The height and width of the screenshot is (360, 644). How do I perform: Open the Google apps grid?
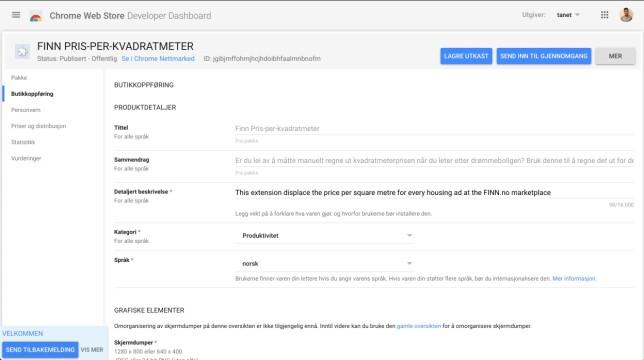tap(604, 15)
